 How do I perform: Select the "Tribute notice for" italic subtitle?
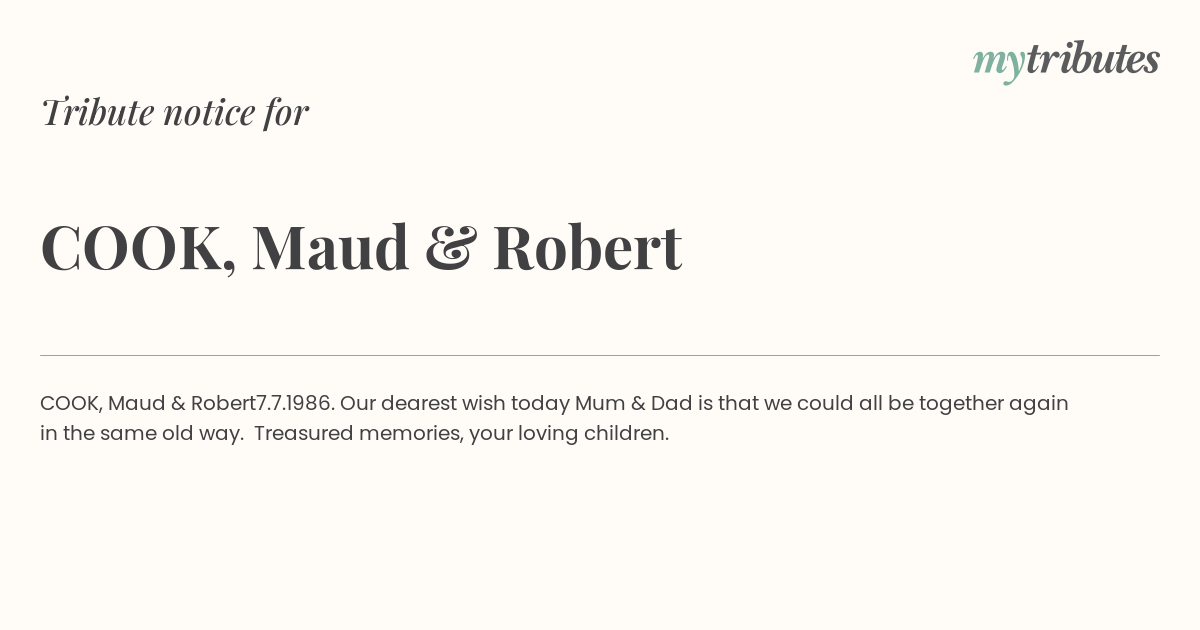174,112
